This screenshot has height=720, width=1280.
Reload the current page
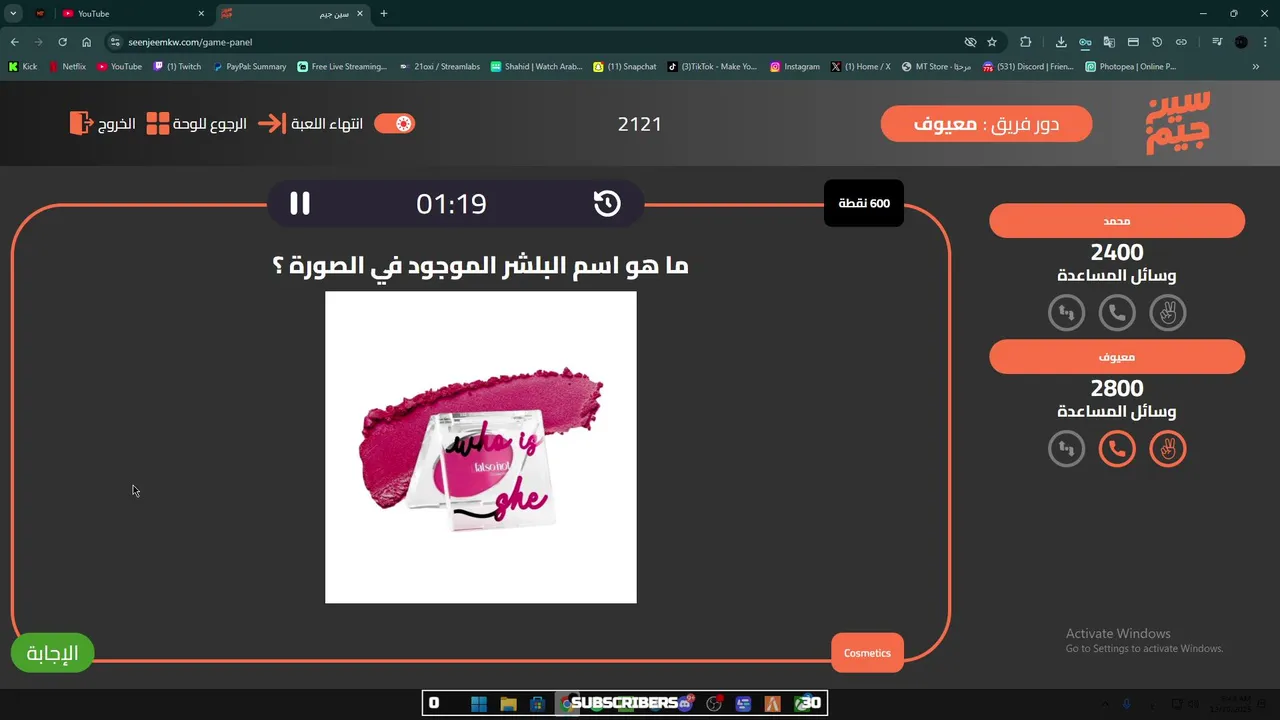pyautogui.click(x=62, y=42)
